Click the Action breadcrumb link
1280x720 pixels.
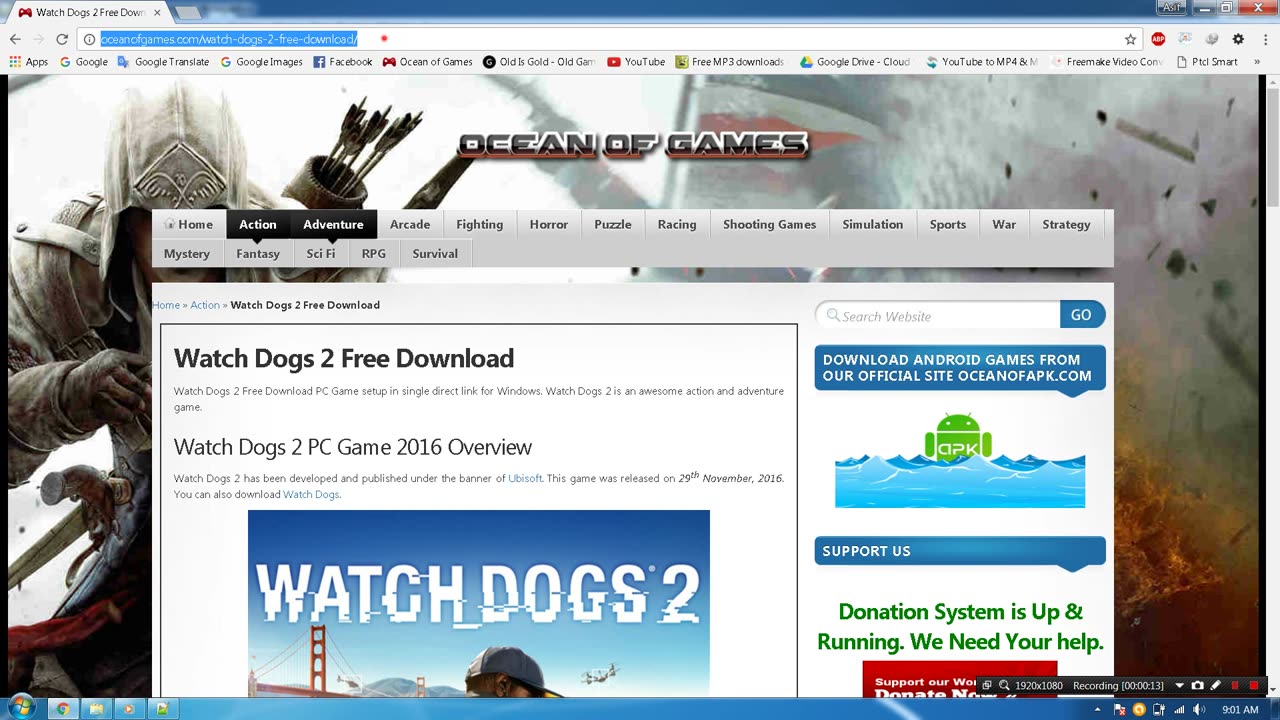click(x=205, y=305)
